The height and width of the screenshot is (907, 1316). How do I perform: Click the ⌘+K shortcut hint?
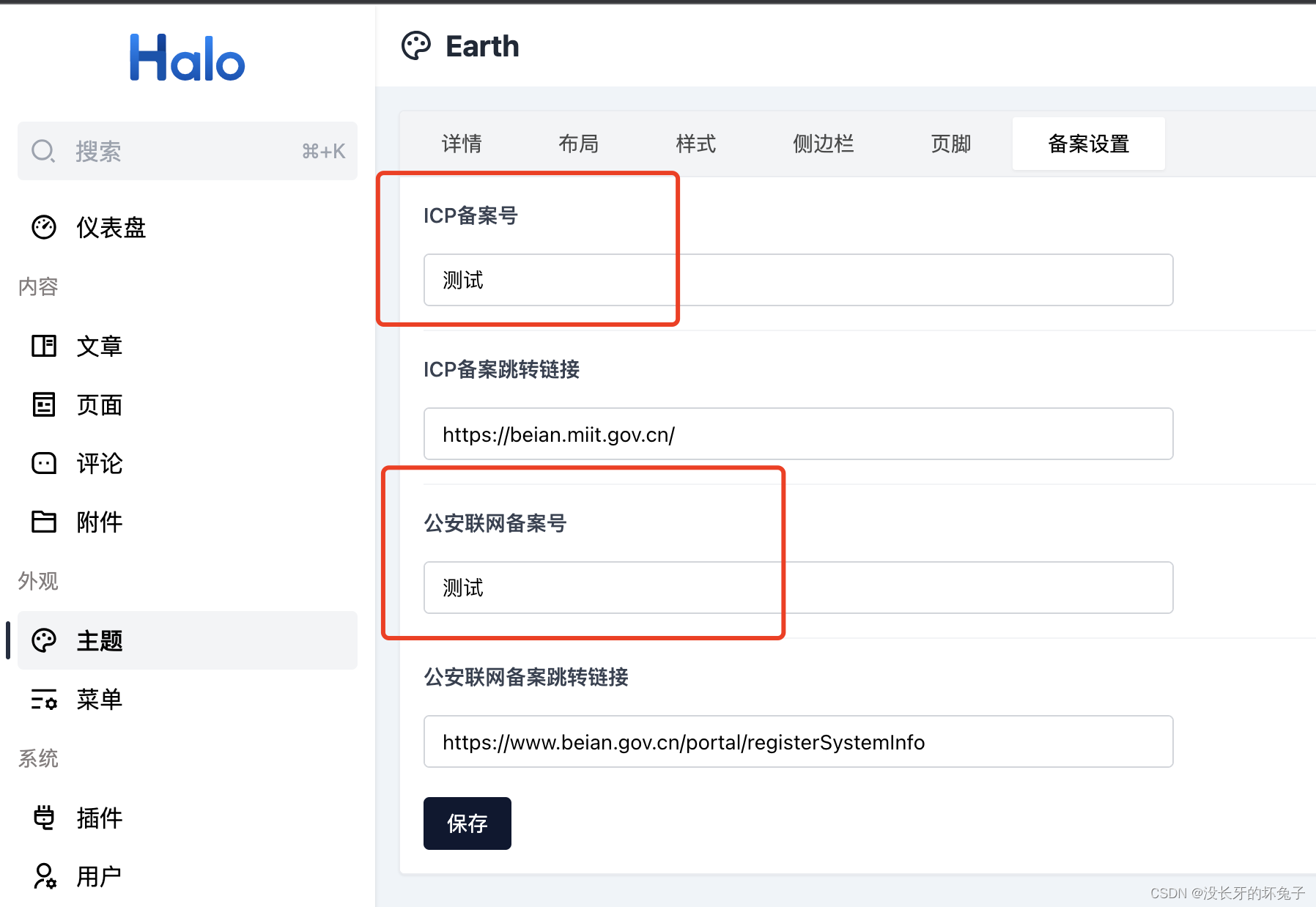323,152
